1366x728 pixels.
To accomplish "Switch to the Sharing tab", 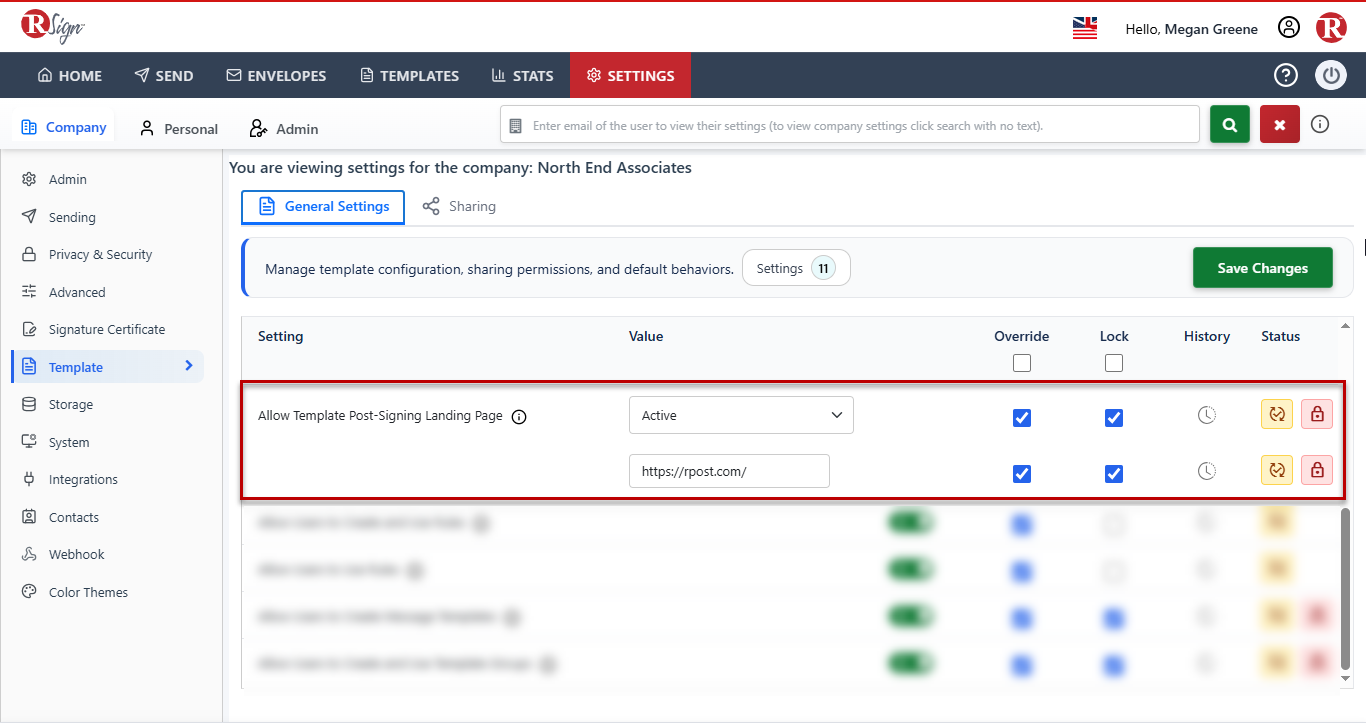I will point(459,206).
